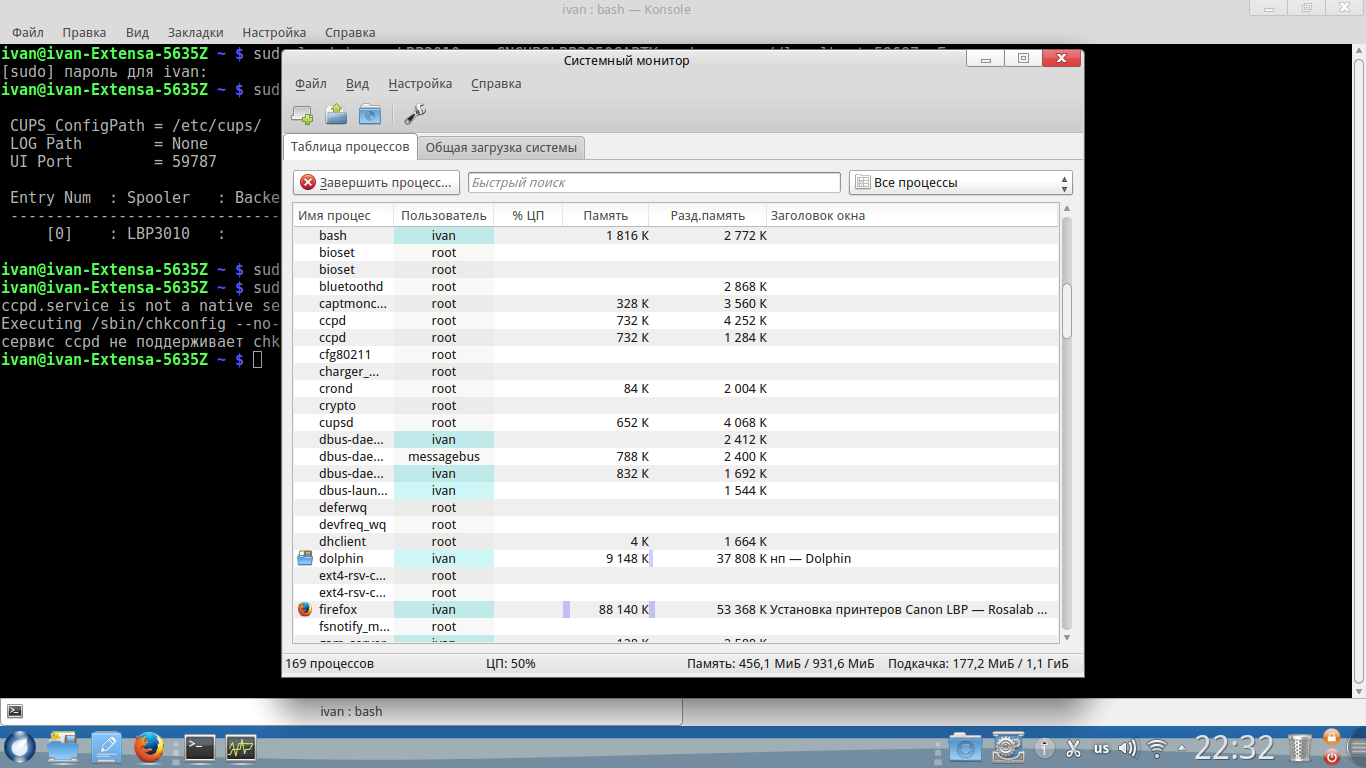Show hidden system tray icons arrow

(1185, 748)
